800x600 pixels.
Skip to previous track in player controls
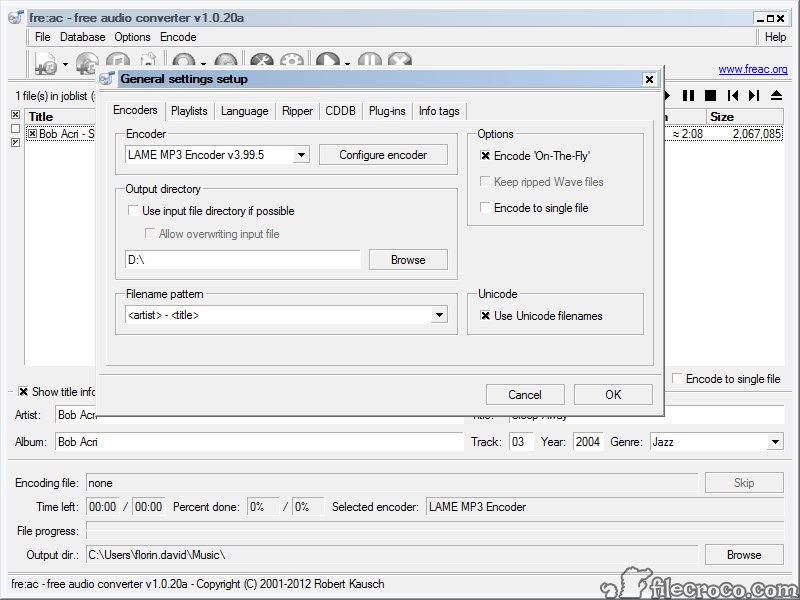pyautogui.click(x=733, y=95)
